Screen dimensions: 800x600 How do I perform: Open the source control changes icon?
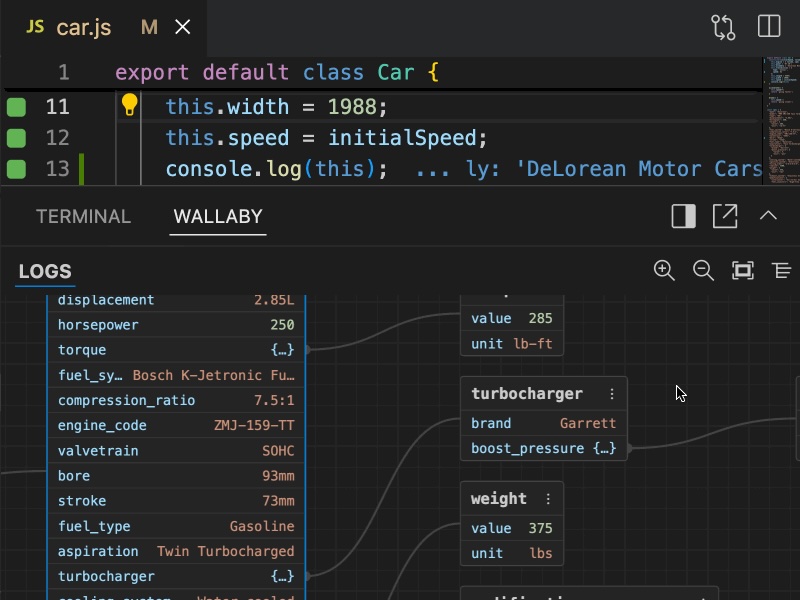click(x=723, y=27)
